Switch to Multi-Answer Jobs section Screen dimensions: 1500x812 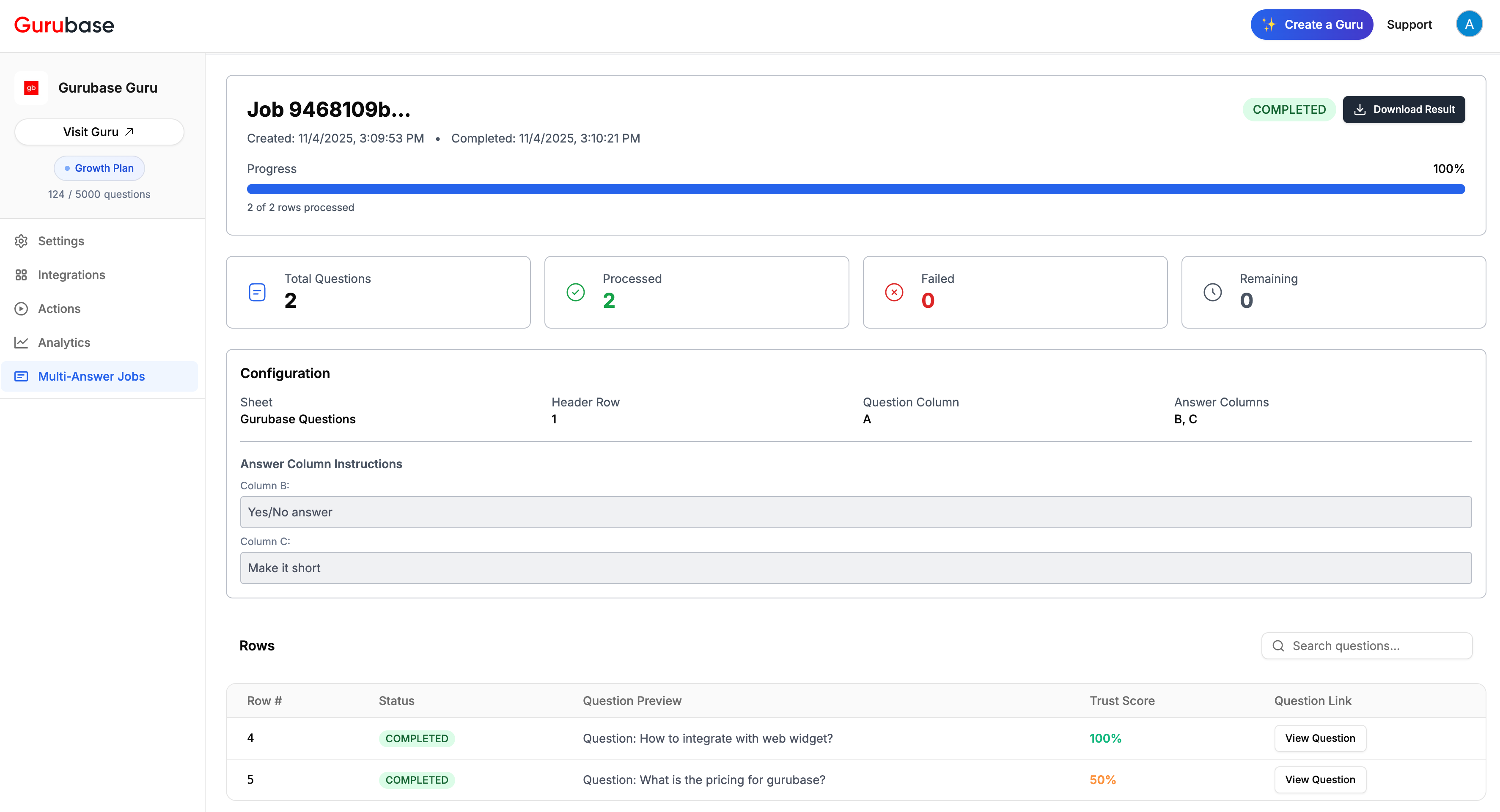(91, 376)
